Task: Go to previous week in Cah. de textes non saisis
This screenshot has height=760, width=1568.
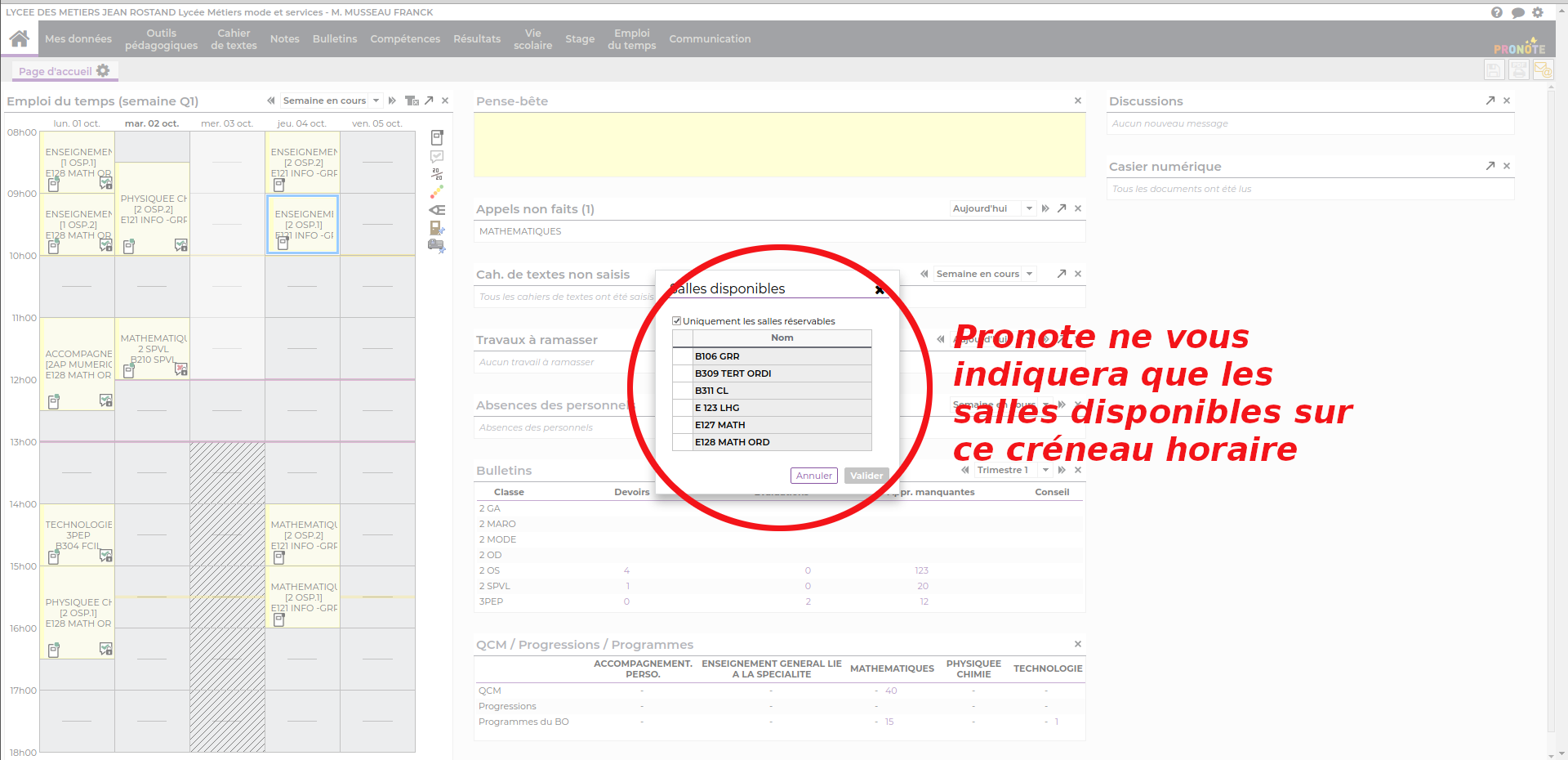Action: point(924,274)
